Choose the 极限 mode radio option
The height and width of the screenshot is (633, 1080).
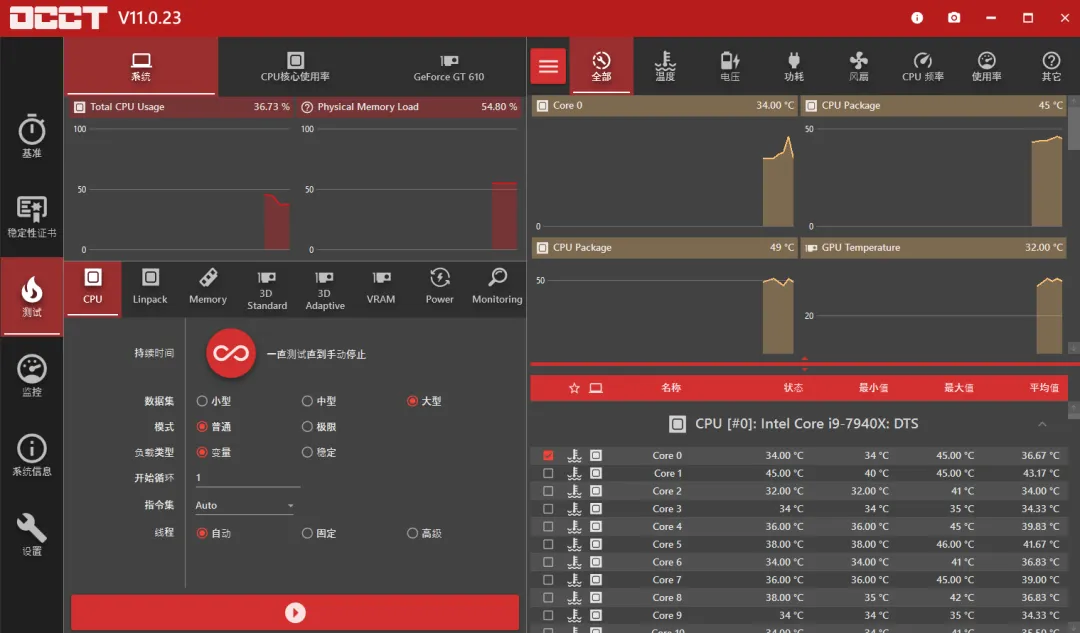point(309,426)
